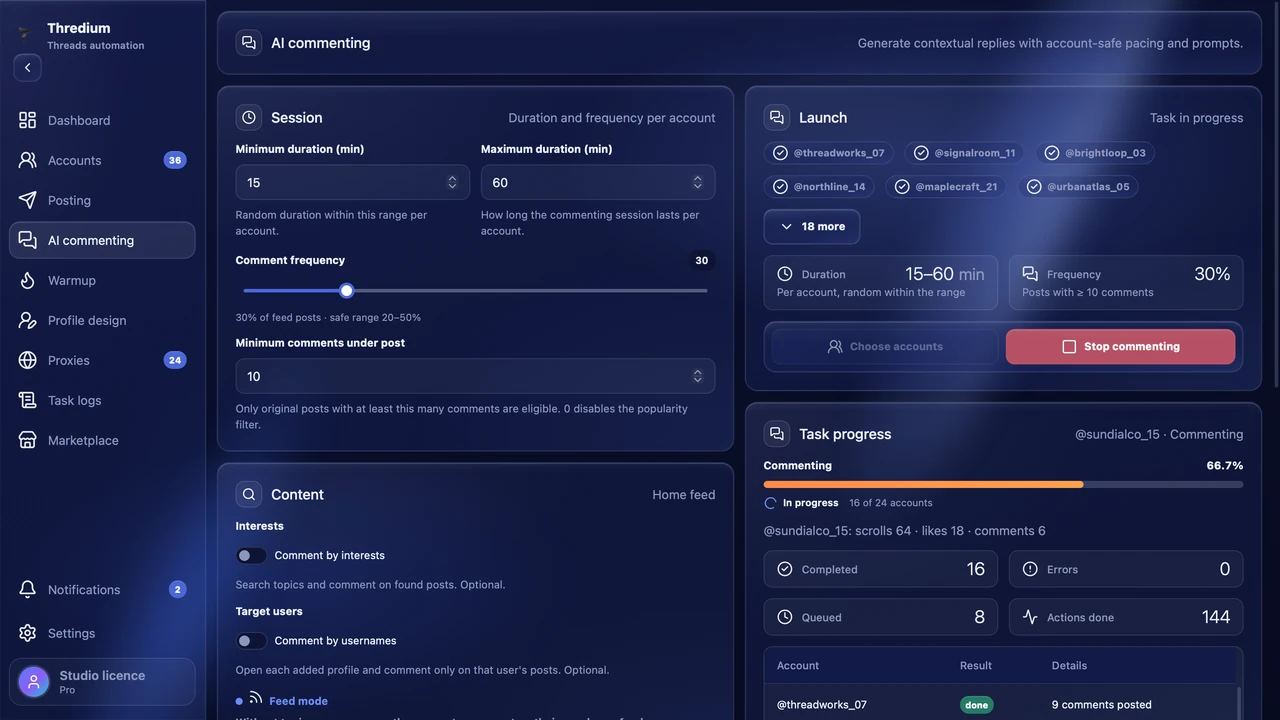Click Maximum duration stepper arrows
Image resolution: width=1280 pixels, height=720 pixels.
point(697,182)
